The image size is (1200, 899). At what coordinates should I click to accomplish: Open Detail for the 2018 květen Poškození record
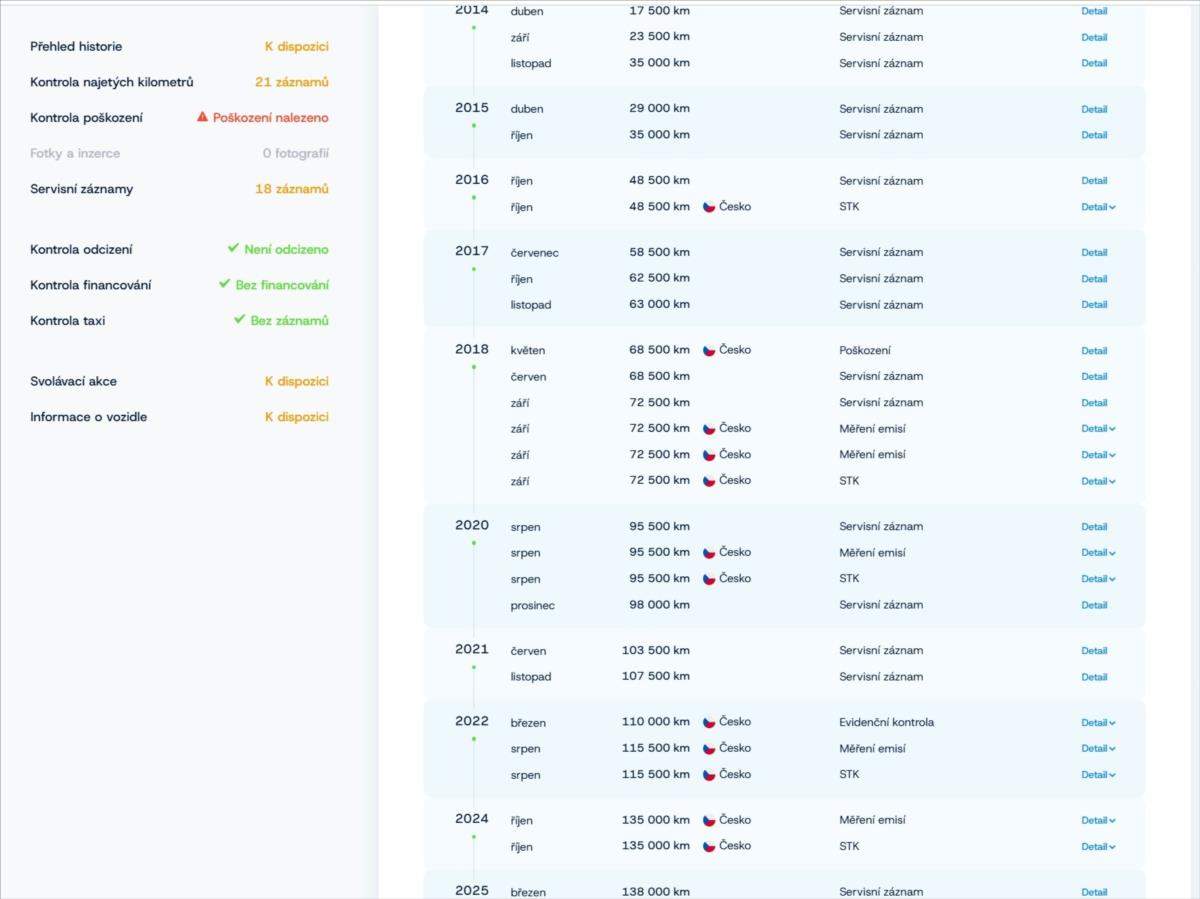tap(1094, 351)
